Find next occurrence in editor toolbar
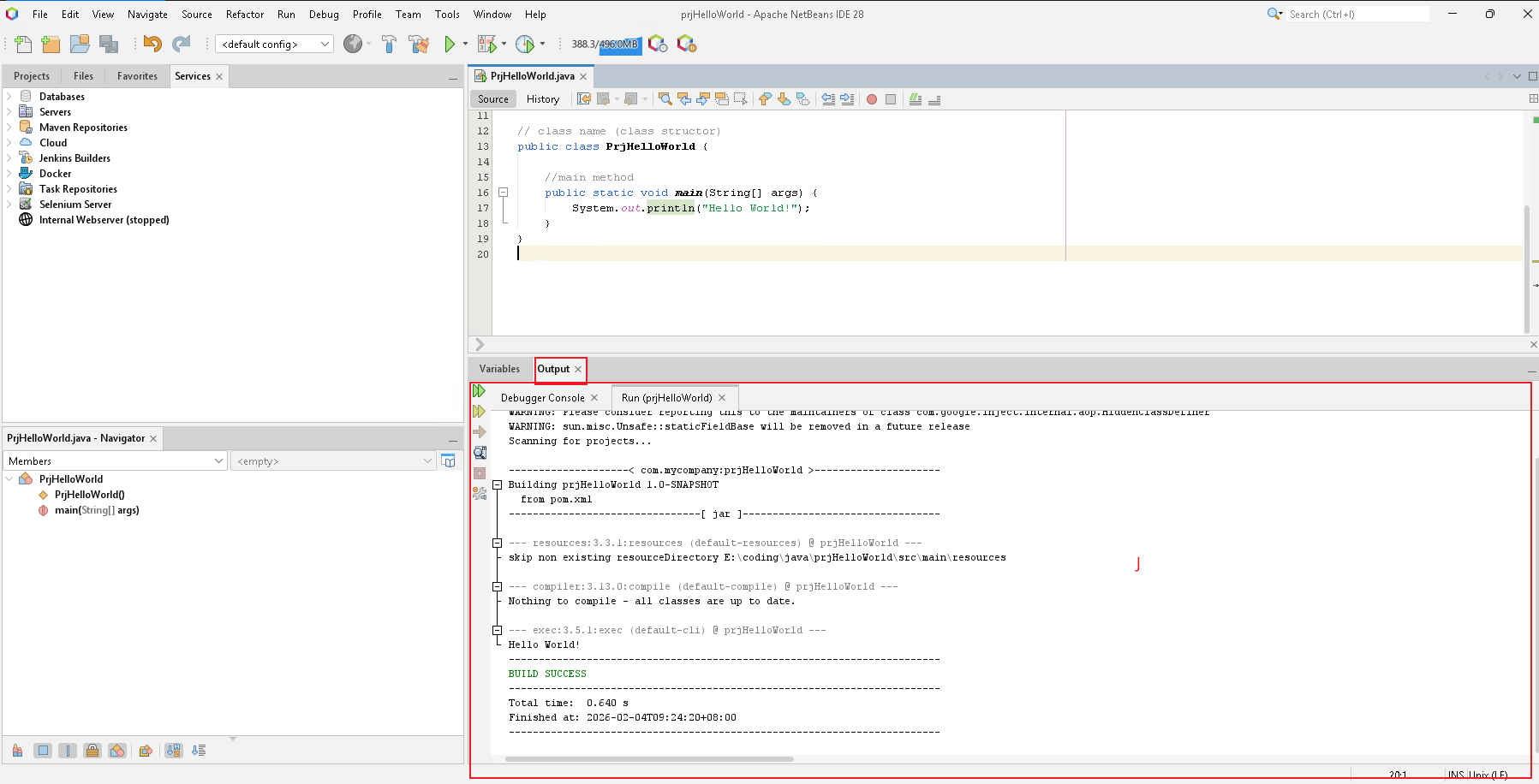This screenshot has width=1539, height=784. (x=703, y=99)
